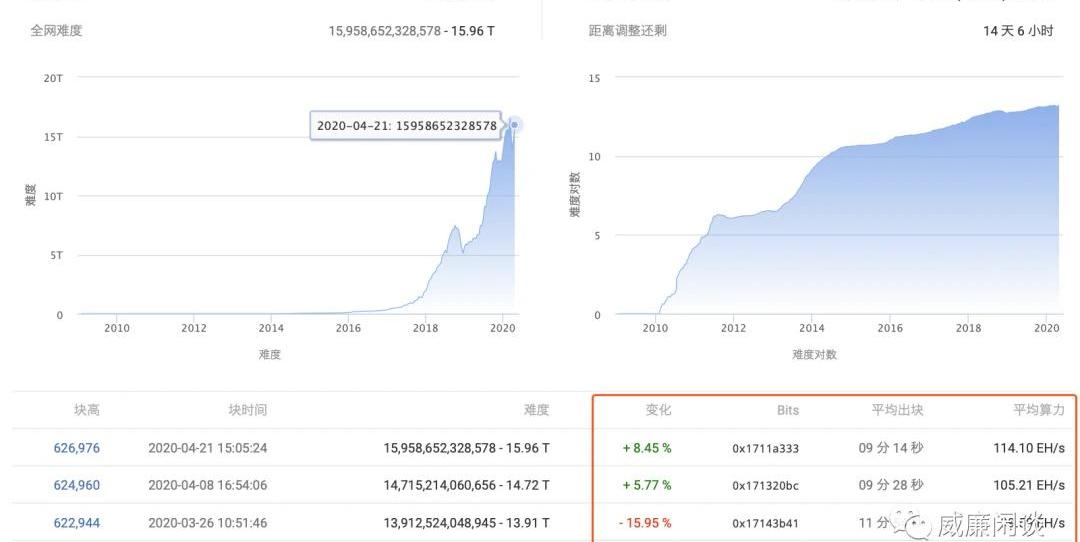The width and height of the screenshot is (1080, 542).
Task: Click the 平均出块 column header
Action: [898, 410]
